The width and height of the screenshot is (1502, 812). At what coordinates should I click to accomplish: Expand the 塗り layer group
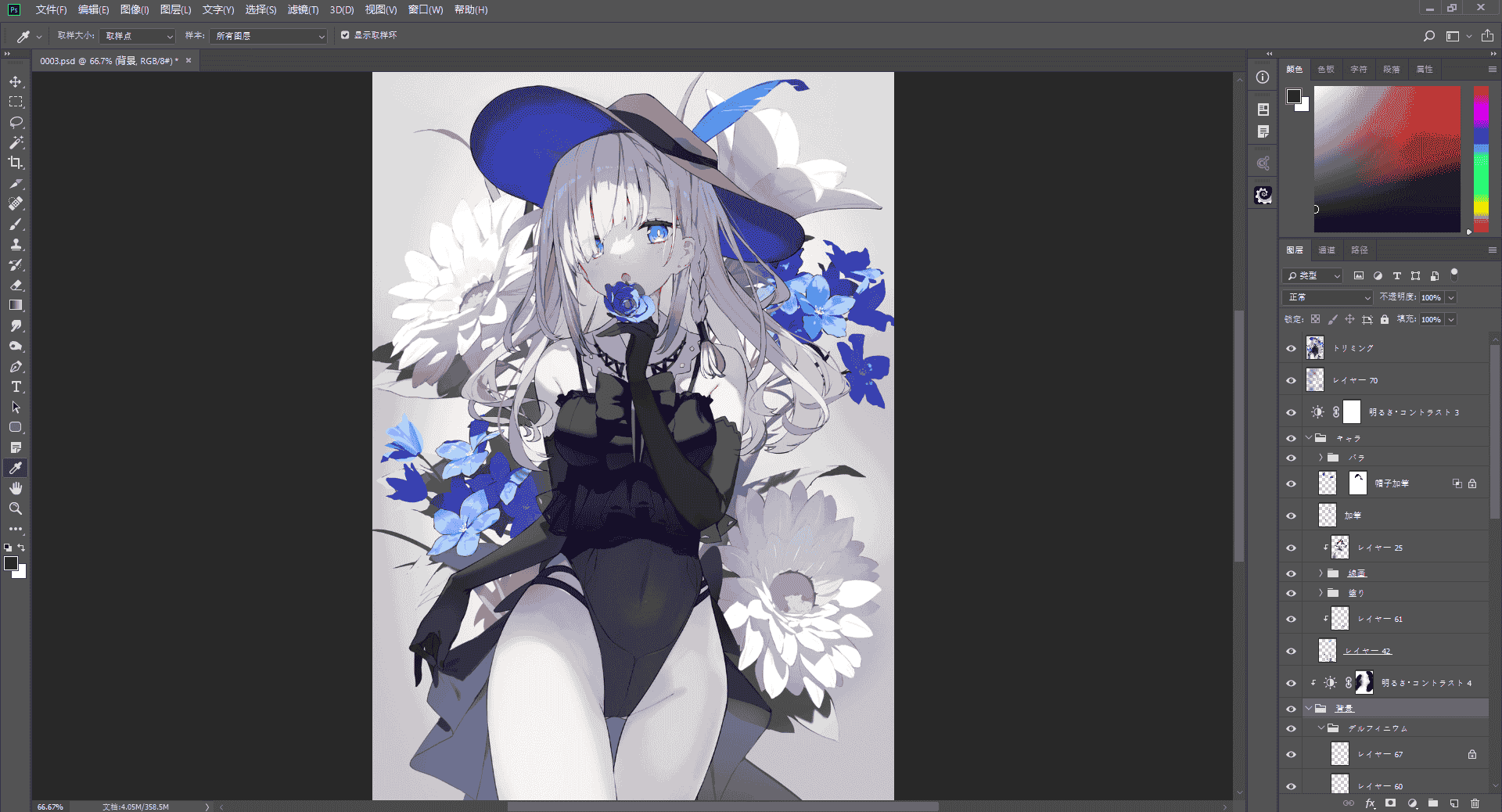point(1321,593)
